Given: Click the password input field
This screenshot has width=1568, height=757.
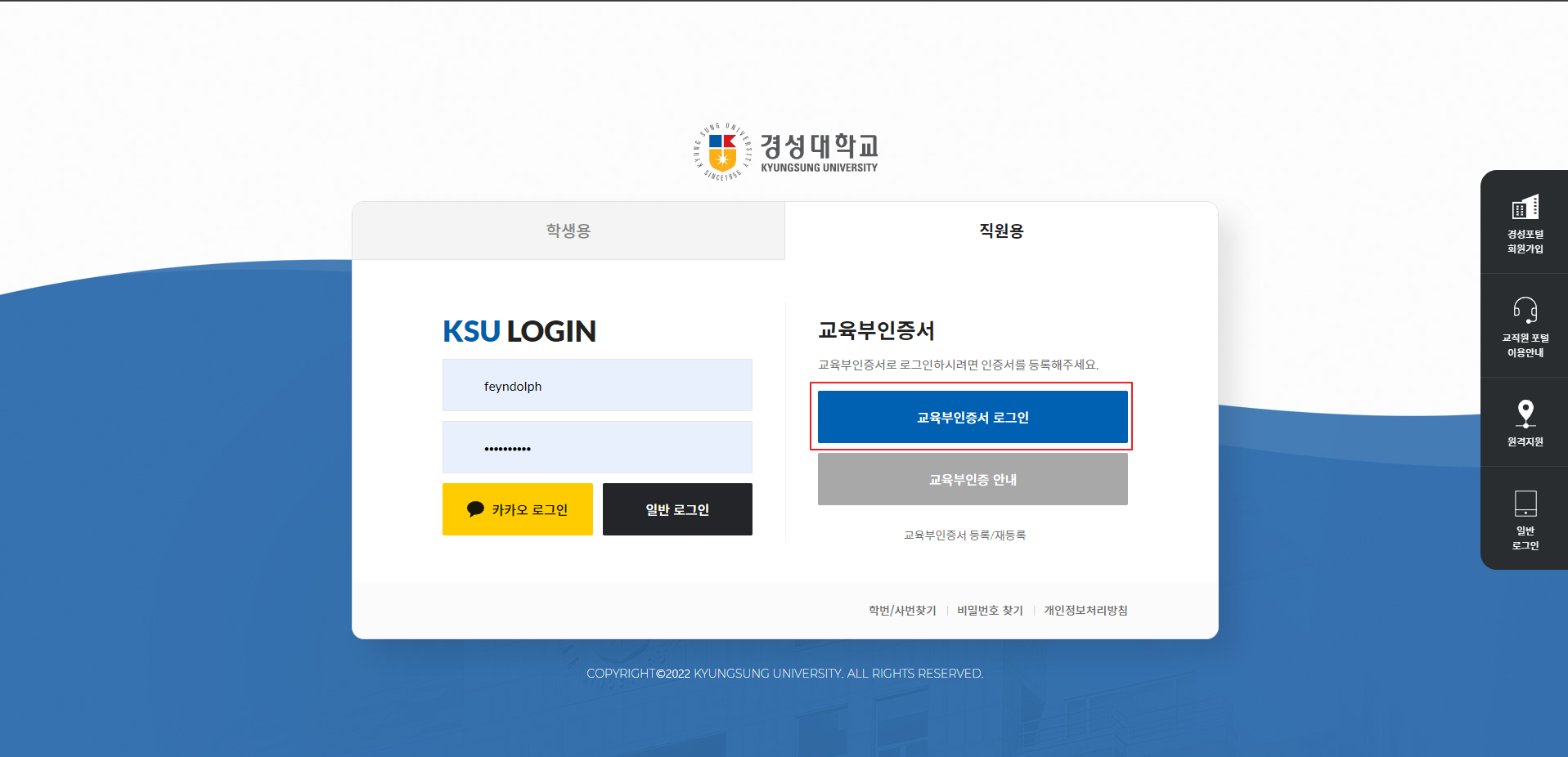Looking at the screenshot, I should point(597,447).
